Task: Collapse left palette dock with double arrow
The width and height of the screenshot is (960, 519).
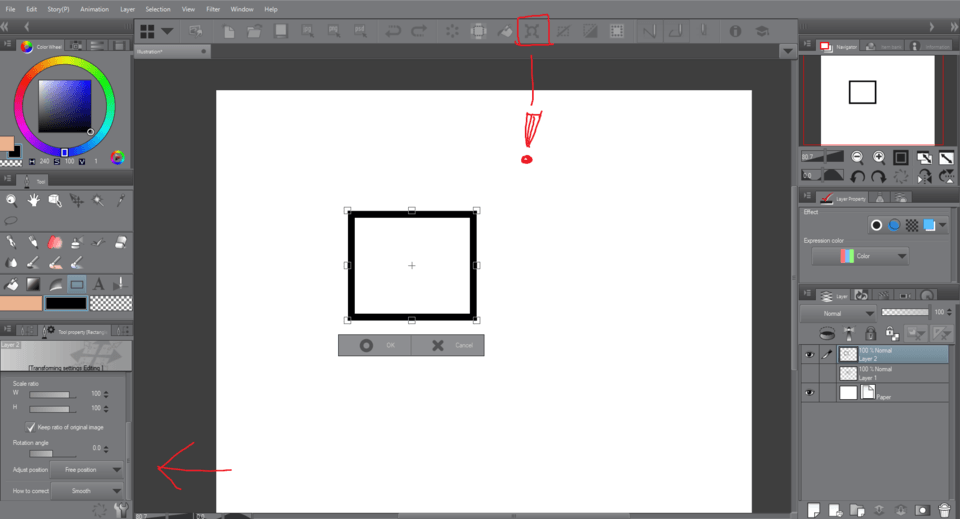Action: tap(5, 26)
